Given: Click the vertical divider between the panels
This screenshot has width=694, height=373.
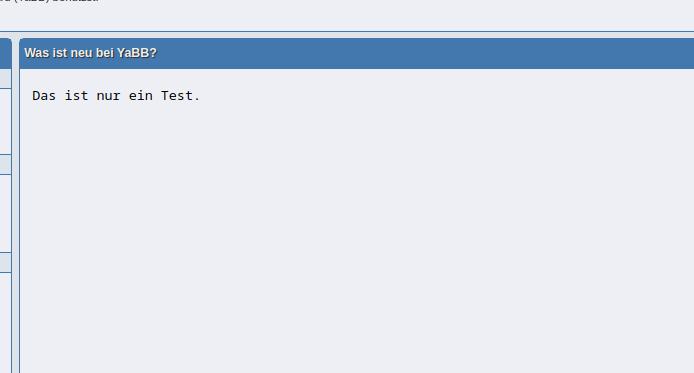Looking at the screenshot, I should click(x=15, y=206).
